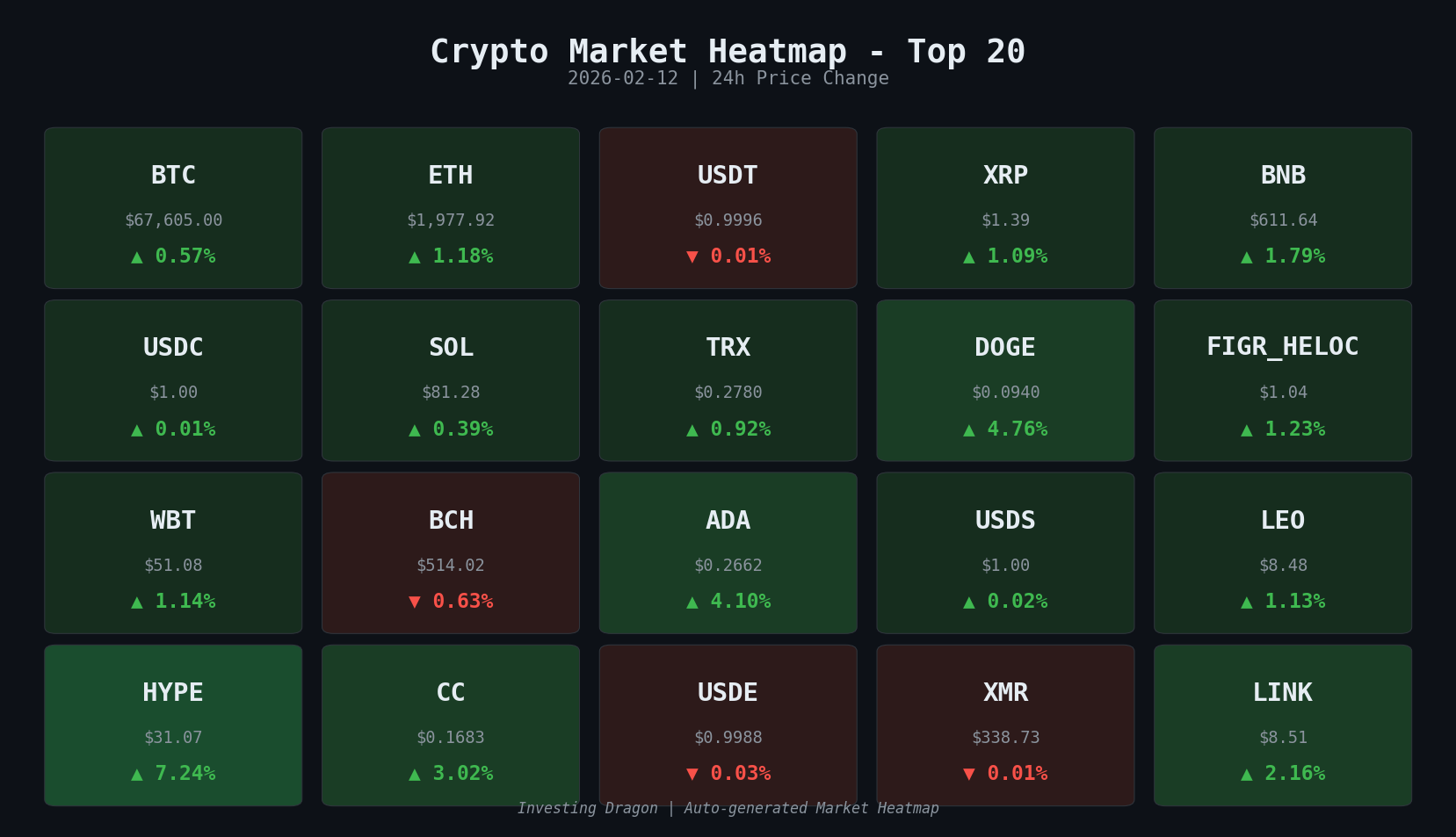The width and height of the screenshot is (1456, 837).
Task: Click the TRX 0.92% change value
Action: pos(740,429)
